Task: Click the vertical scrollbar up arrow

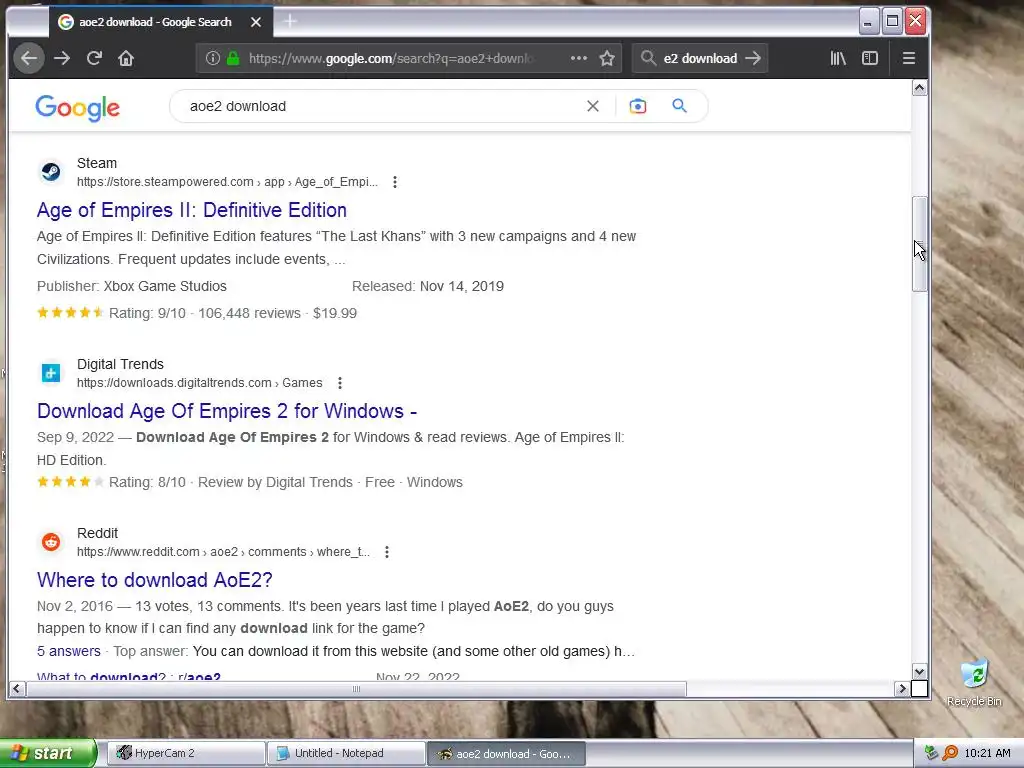Action: [x=920, y=88]
